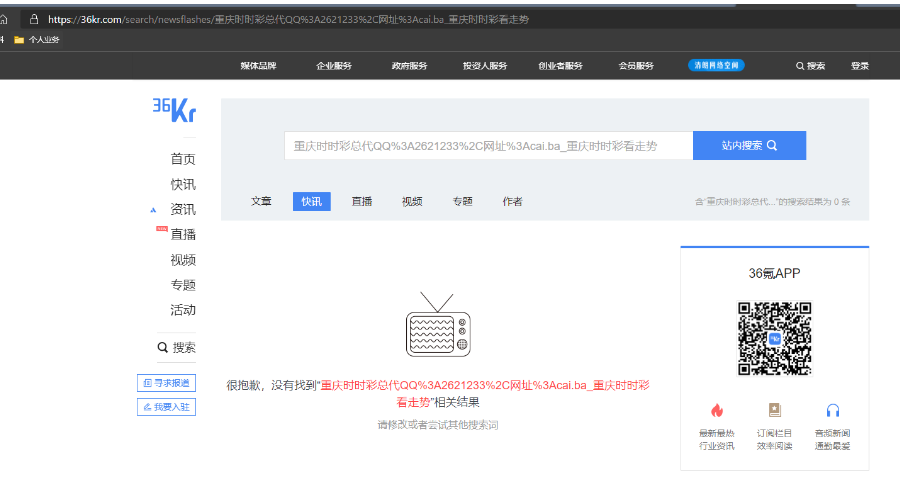Expand the 政府服务 top menu
900x477 pixels.
click(409, 66)
